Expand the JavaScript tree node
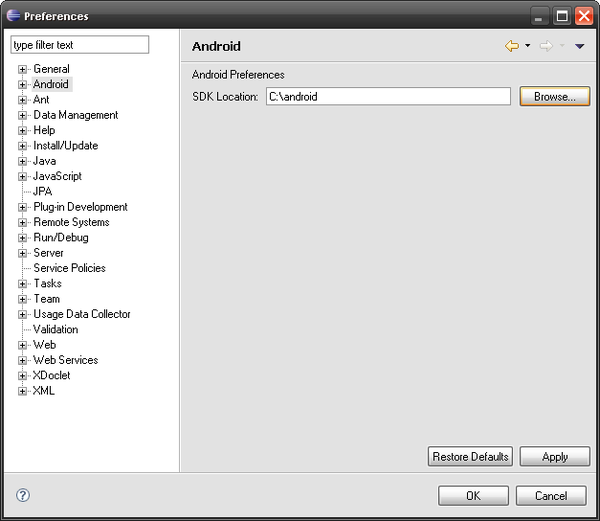The width and height of the screenshot is (600, 521). [x=22, y=176]
